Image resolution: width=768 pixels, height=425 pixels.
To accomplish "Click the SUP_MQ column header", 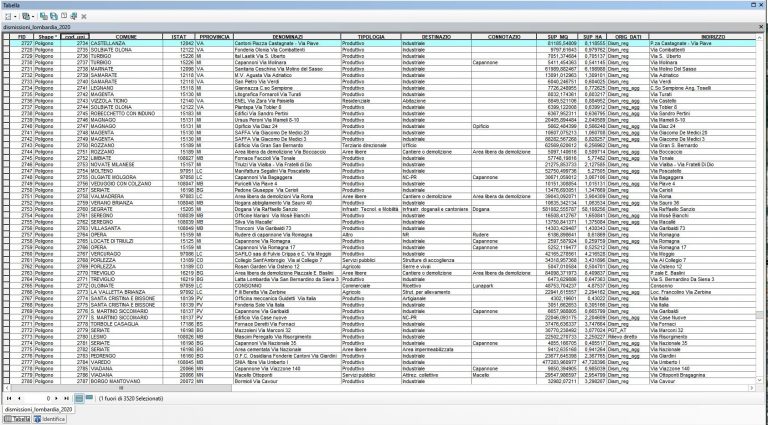I will pos(557,37).
